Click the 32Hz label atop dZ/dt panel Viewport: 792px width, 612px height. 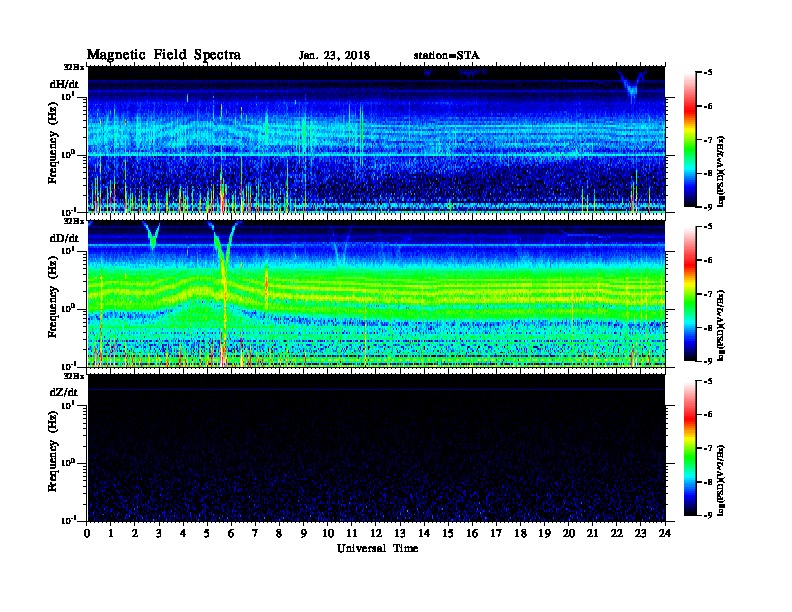tap(74, 376)
